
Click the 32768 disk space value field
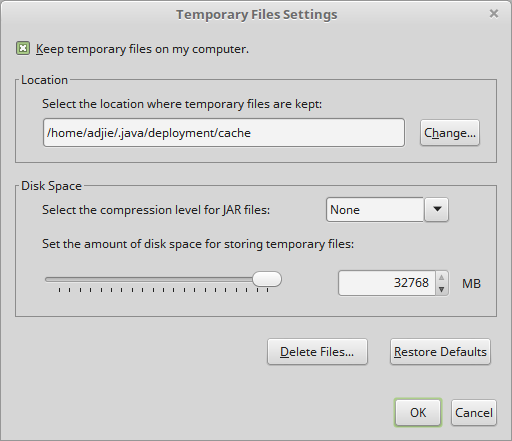[x=387, y=283]
